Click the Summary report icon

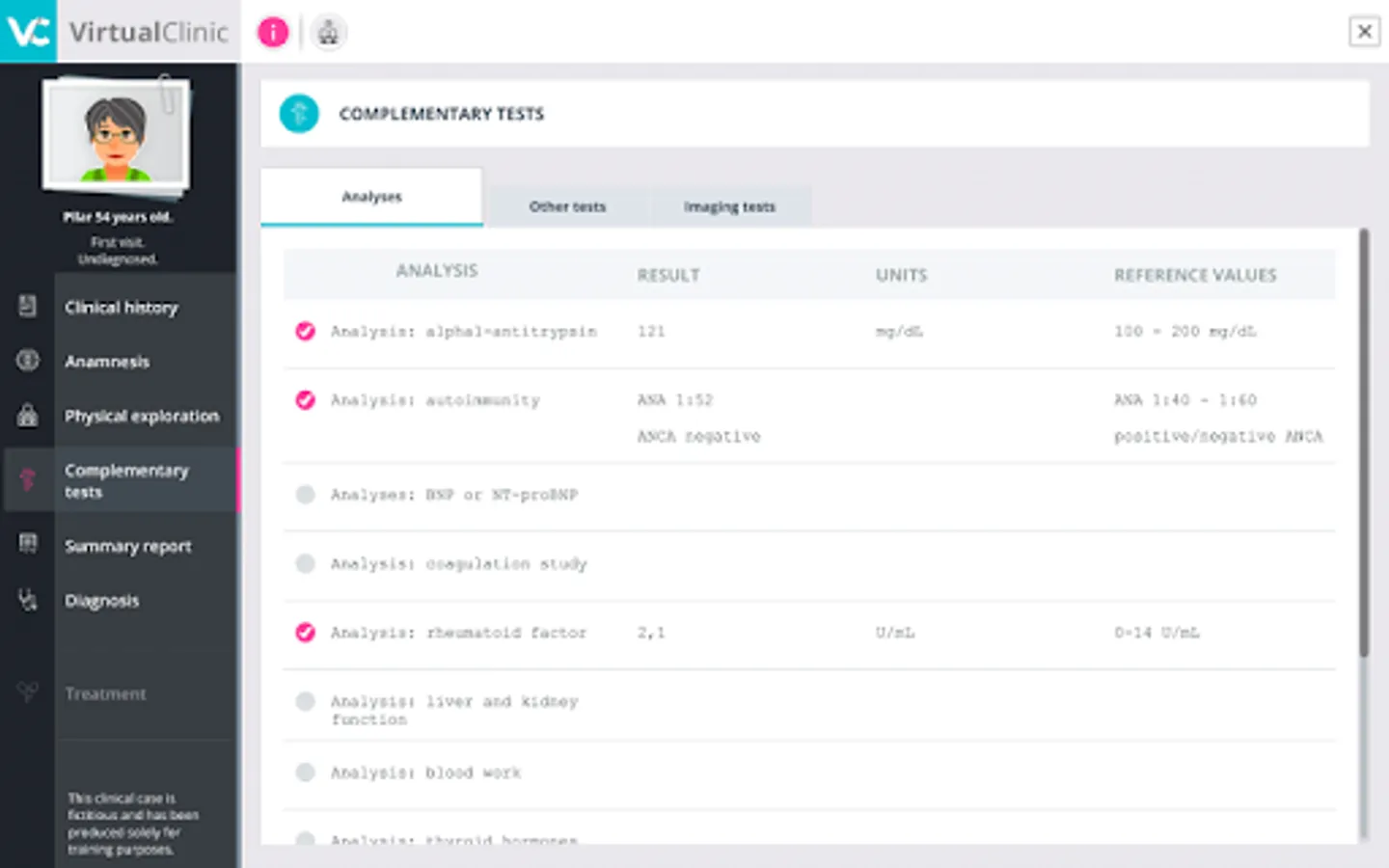point(27,544)
